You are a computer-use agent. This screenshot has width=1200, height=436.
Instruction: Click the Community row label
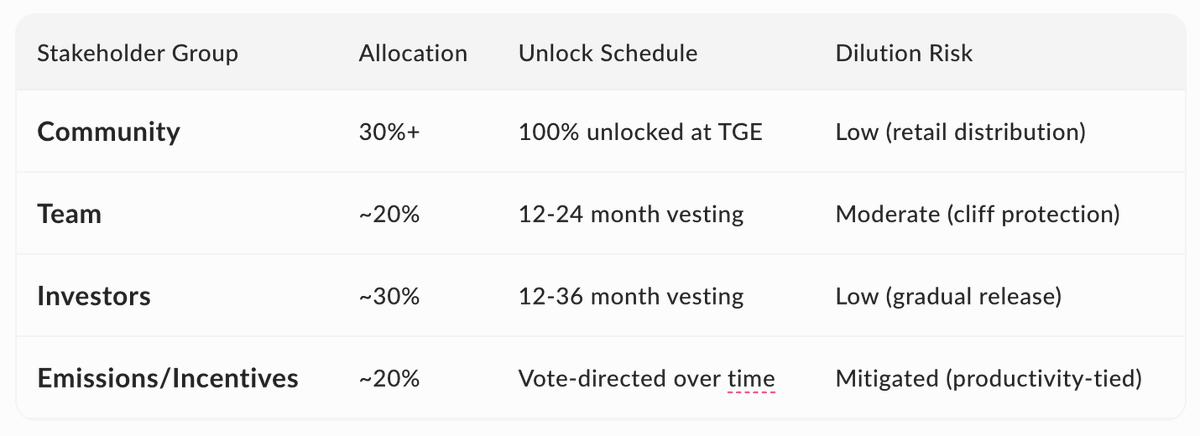(x=109, y=132)
